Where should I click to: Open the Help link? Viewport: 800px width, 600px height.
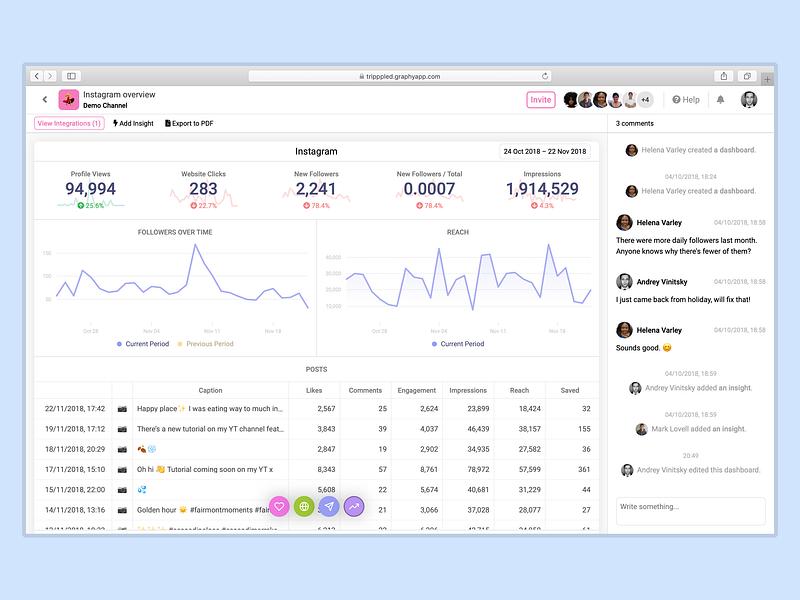pyautogui.click(x=686, y=99)
